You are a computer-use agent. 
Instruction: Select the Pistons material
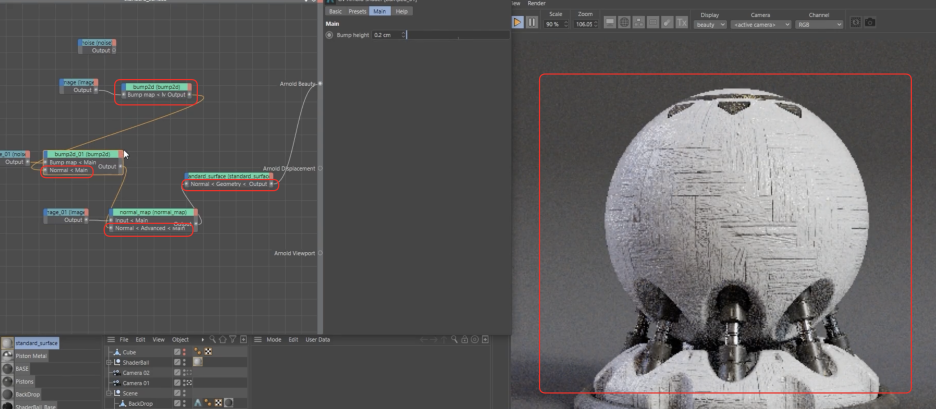tap(24, 382)
